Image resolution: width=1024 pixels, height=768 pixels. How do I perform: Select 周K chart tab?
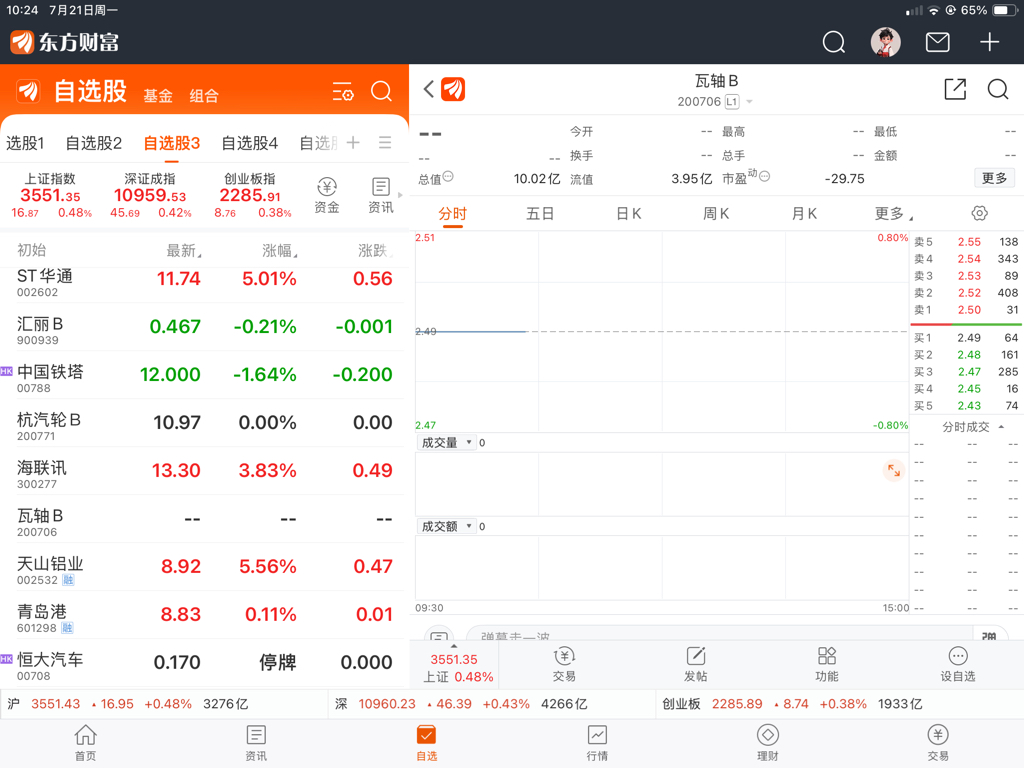click(716, 214)
